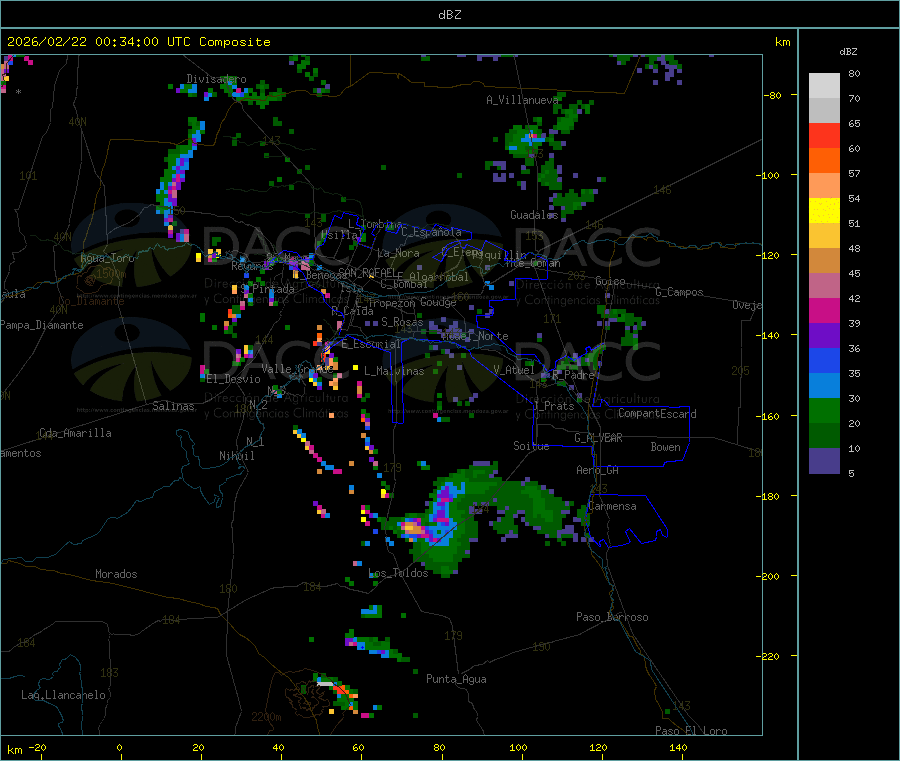This screenshot has height=761, width=900.
Task: Click the C_Española map label
Action: pyautogui.click(x=431, y=232)
